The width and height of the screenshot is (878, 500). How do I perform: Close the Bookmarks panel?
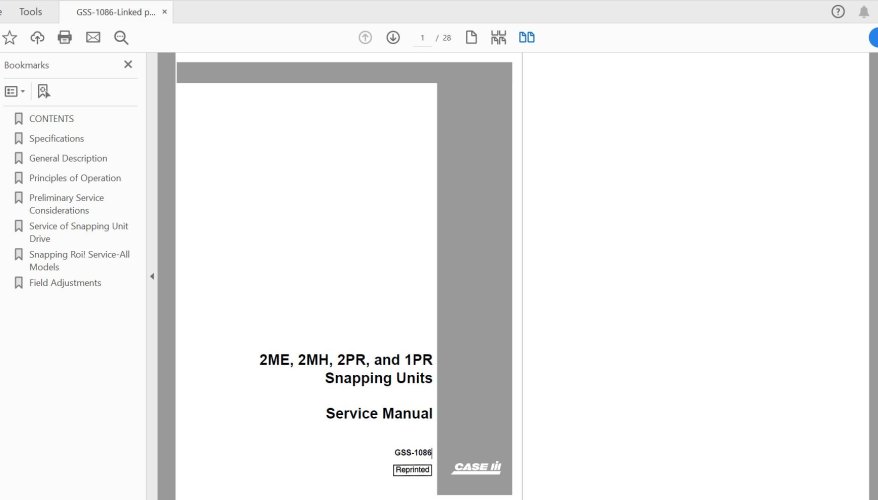tap(128, 64)
